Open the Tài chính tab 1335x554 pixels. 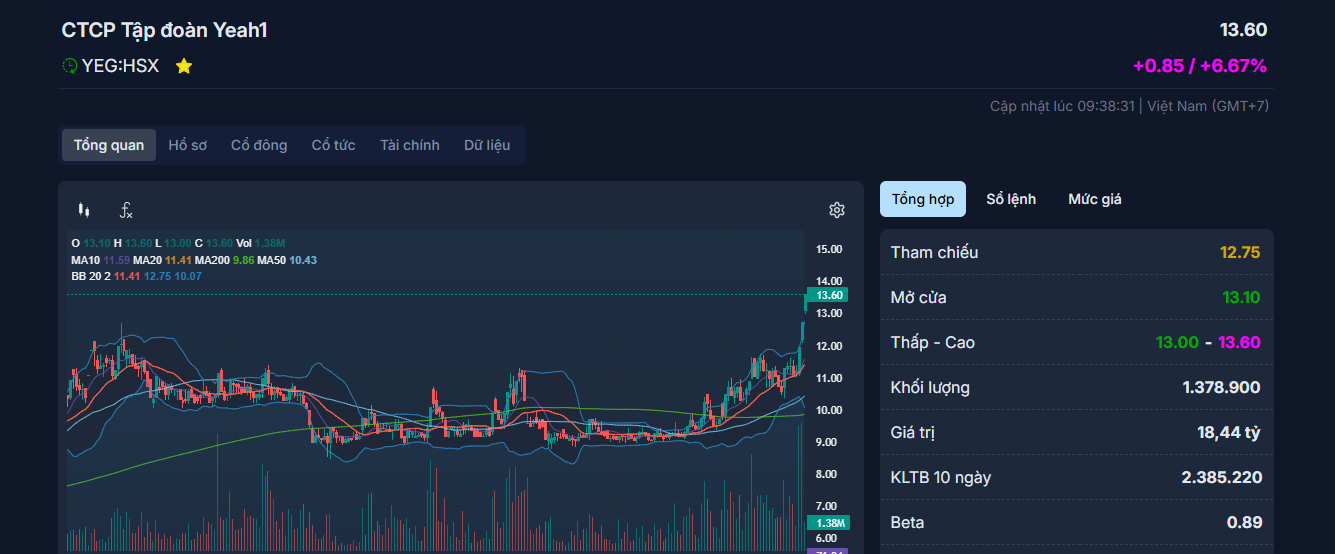point(410,145)
